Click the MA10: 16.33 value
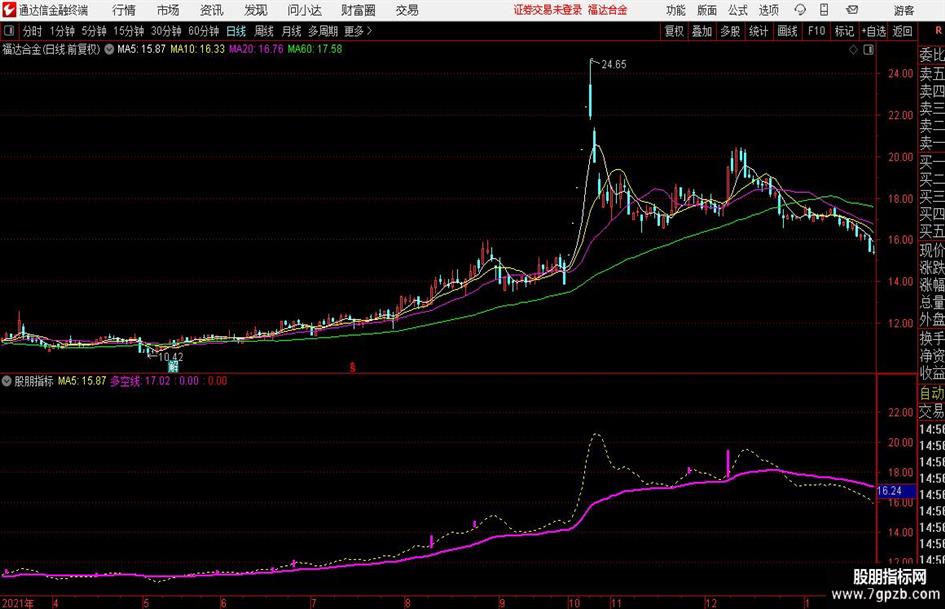 click(197, 49)
